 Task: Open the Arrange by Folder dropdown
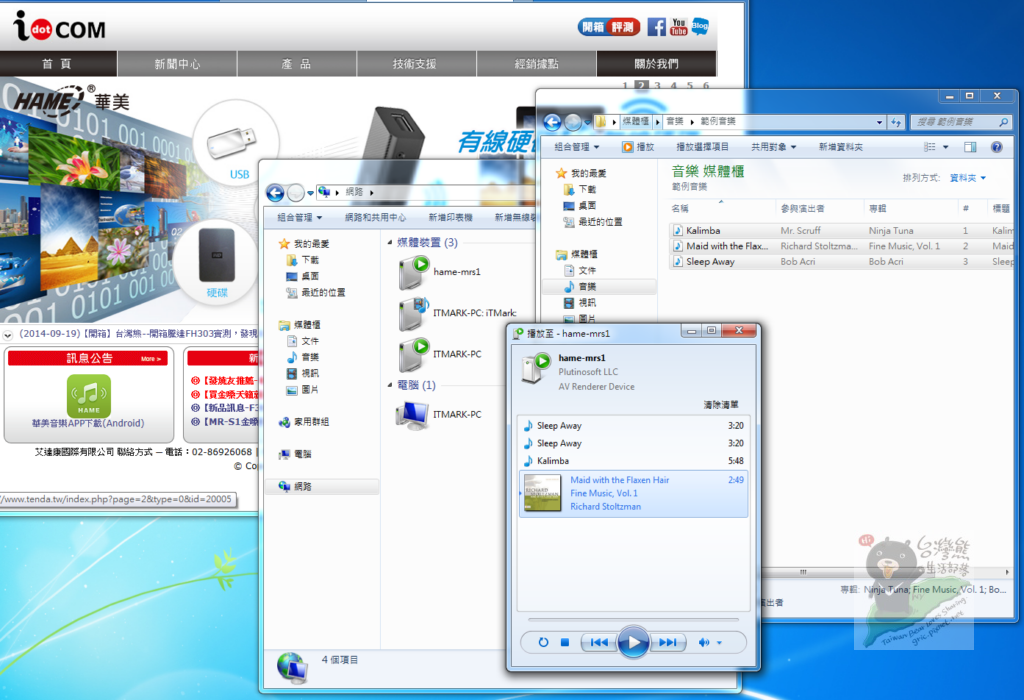[x=968, y=178]
